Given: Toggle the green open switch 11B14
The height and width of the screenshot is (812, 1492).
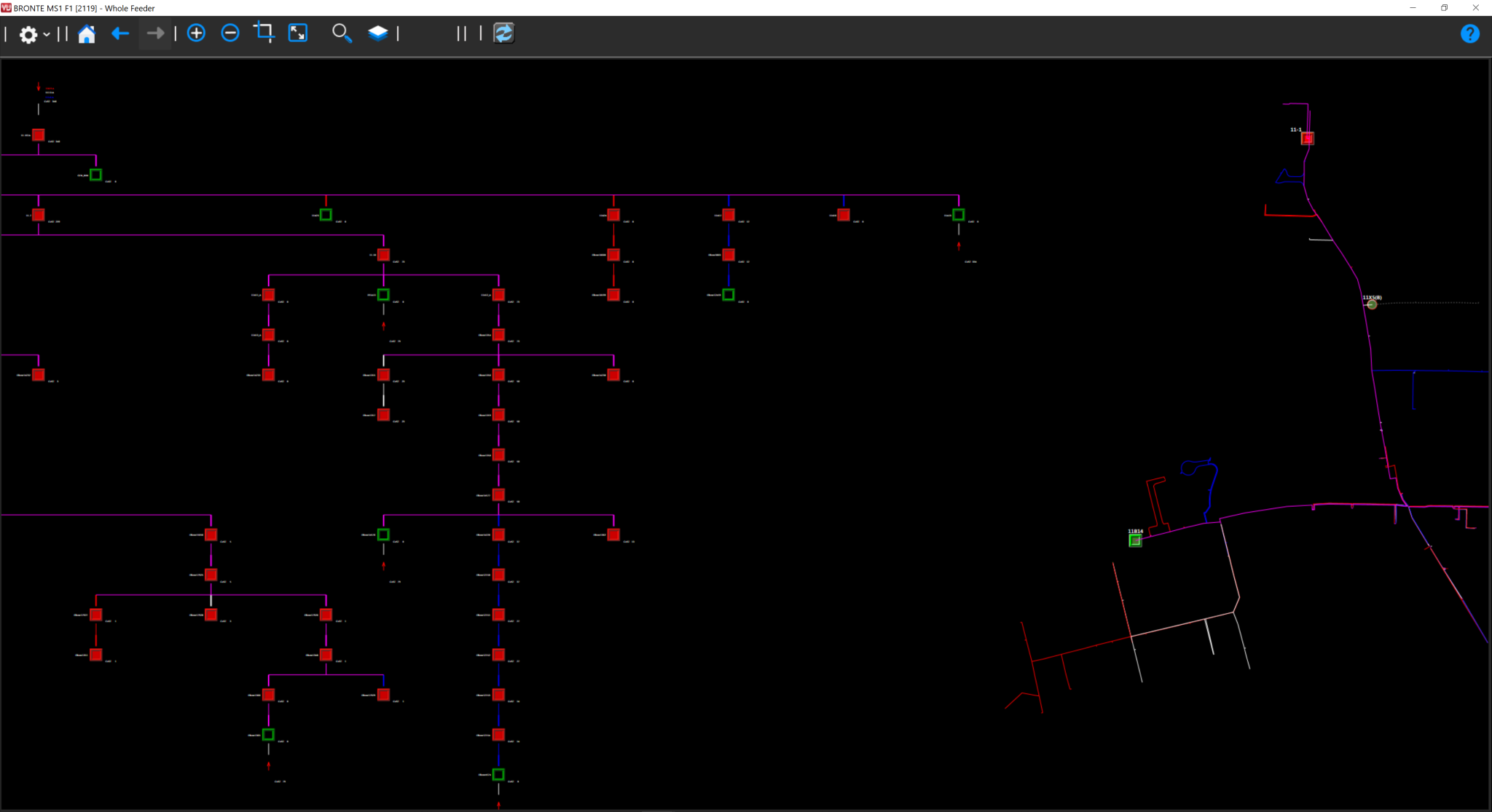Looking at the screenshot, I should tap(1136, 540).
